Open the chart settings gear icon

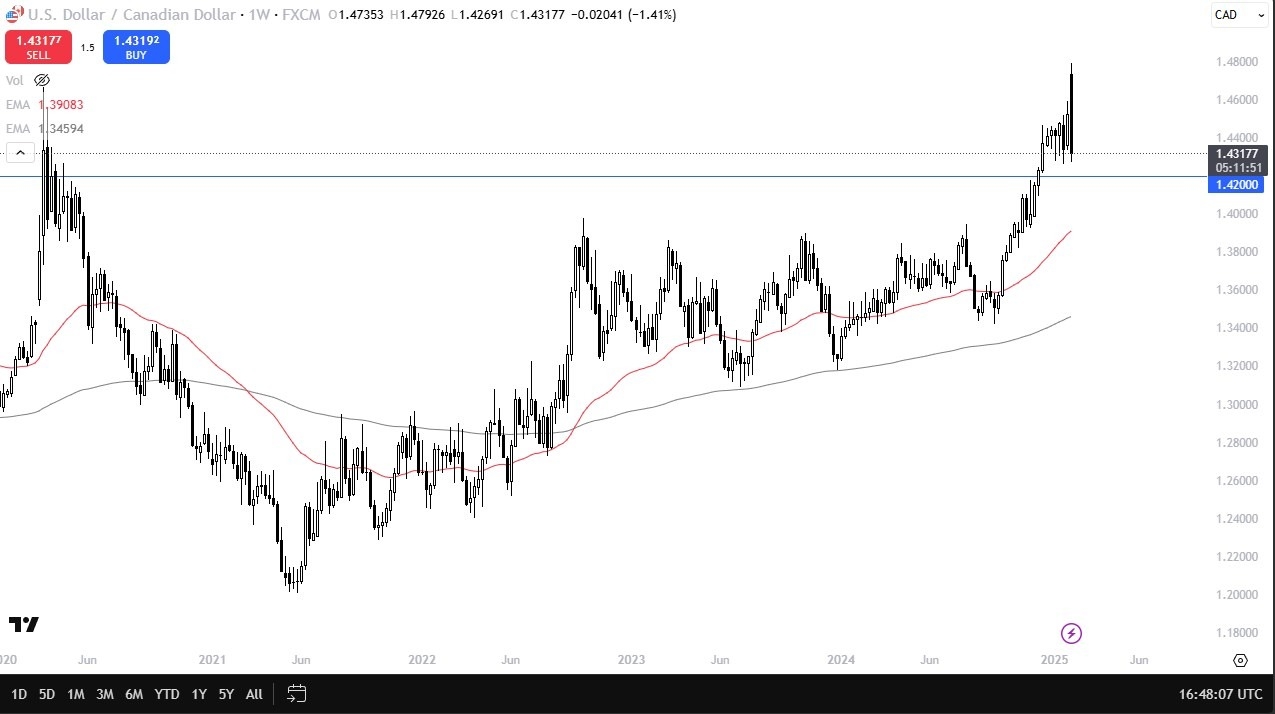(x=1240, y=660)
